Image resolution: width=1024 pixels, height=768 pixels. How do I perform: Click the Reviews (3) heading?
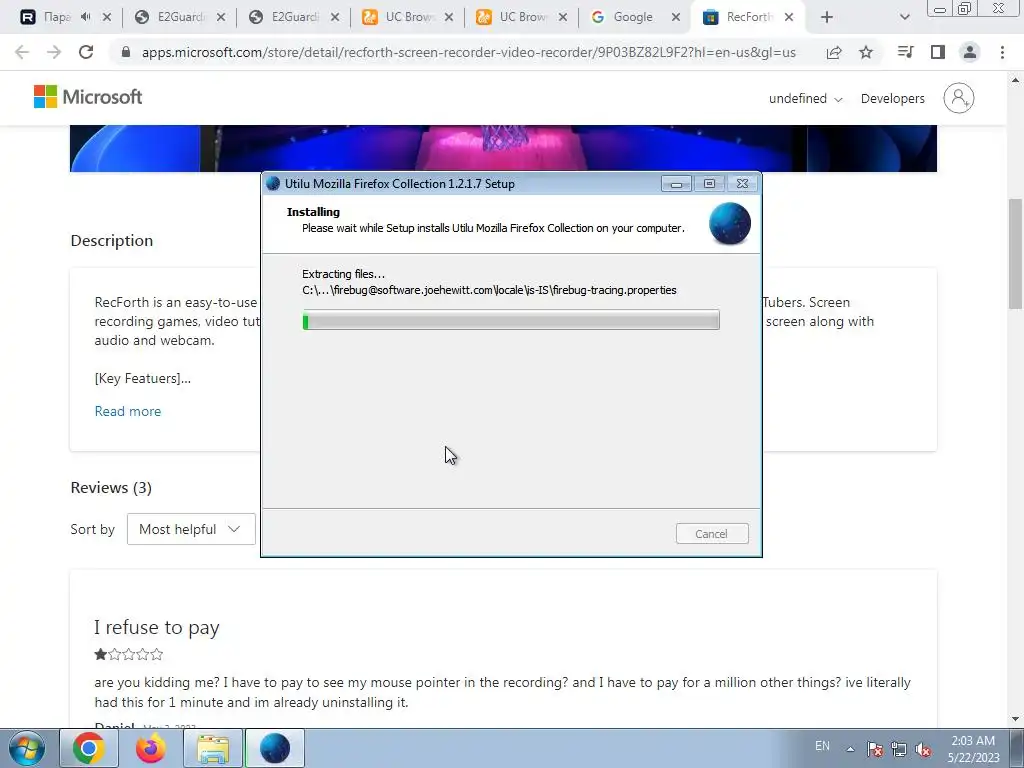[111, 488]
